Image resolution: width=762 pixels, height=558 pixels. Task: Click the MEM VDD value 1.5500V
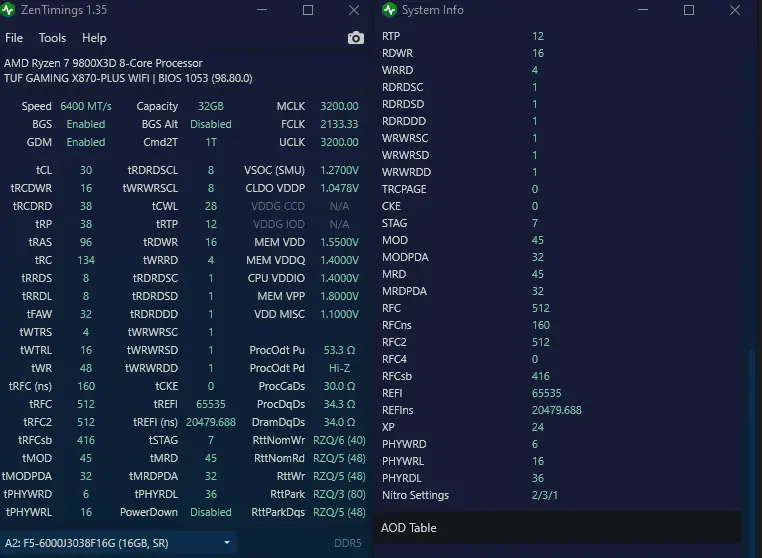(x=339, y=242)
